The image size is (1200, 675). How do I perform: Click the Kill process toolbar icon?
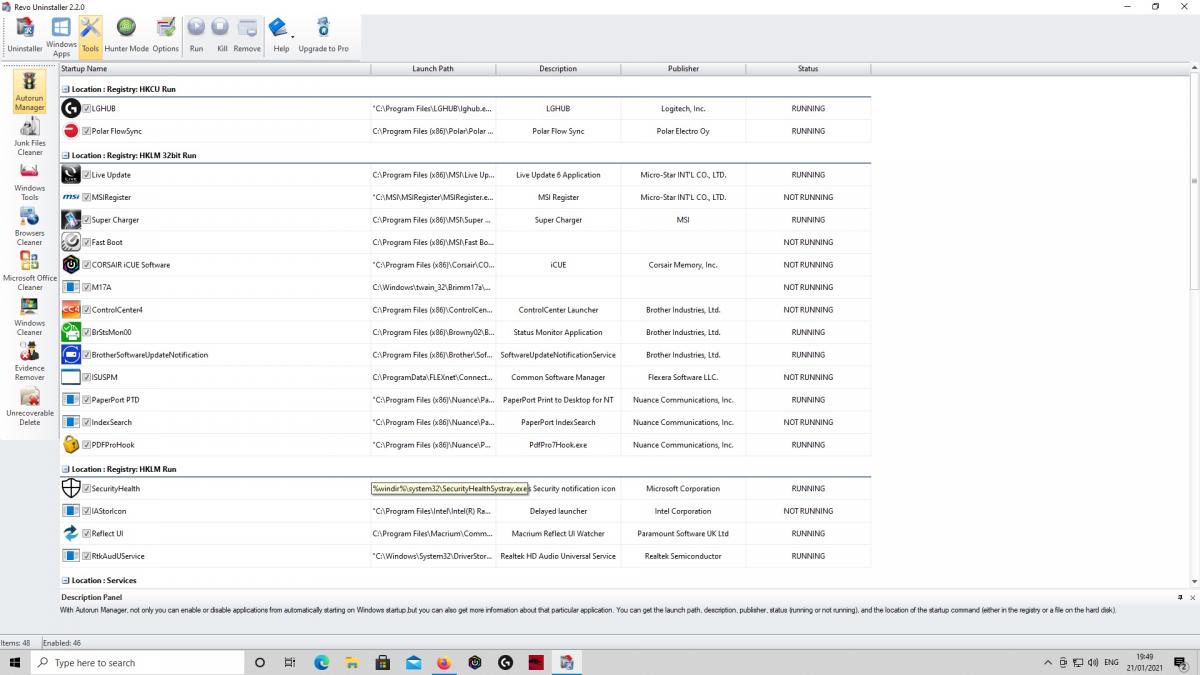[222, 35]
